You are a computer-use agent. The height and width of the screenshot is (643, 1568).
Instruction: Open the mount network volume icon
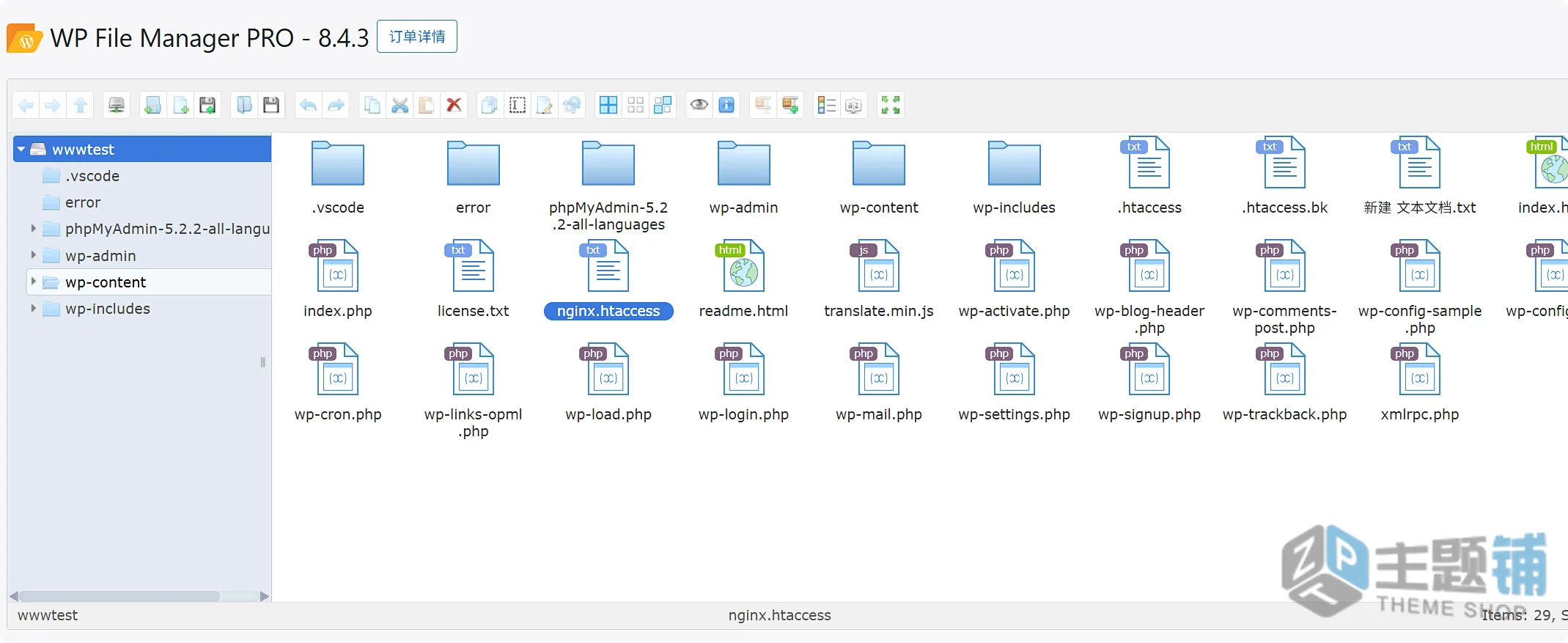116,106
